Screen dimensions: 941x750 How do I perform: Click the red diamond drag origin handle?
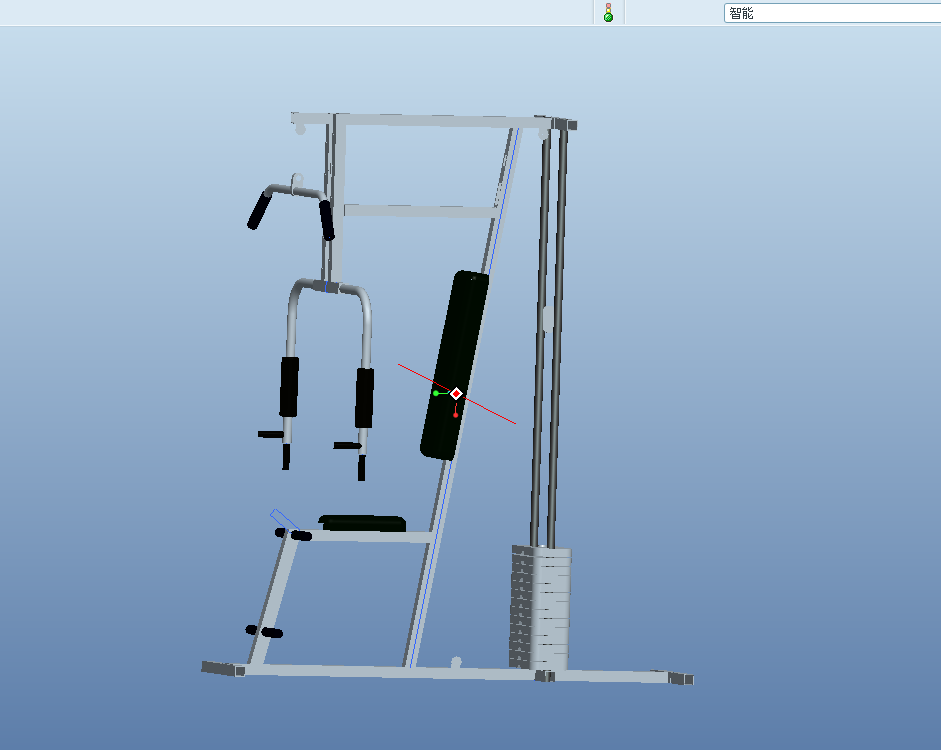pyautogui.click(x=456, y=394)
